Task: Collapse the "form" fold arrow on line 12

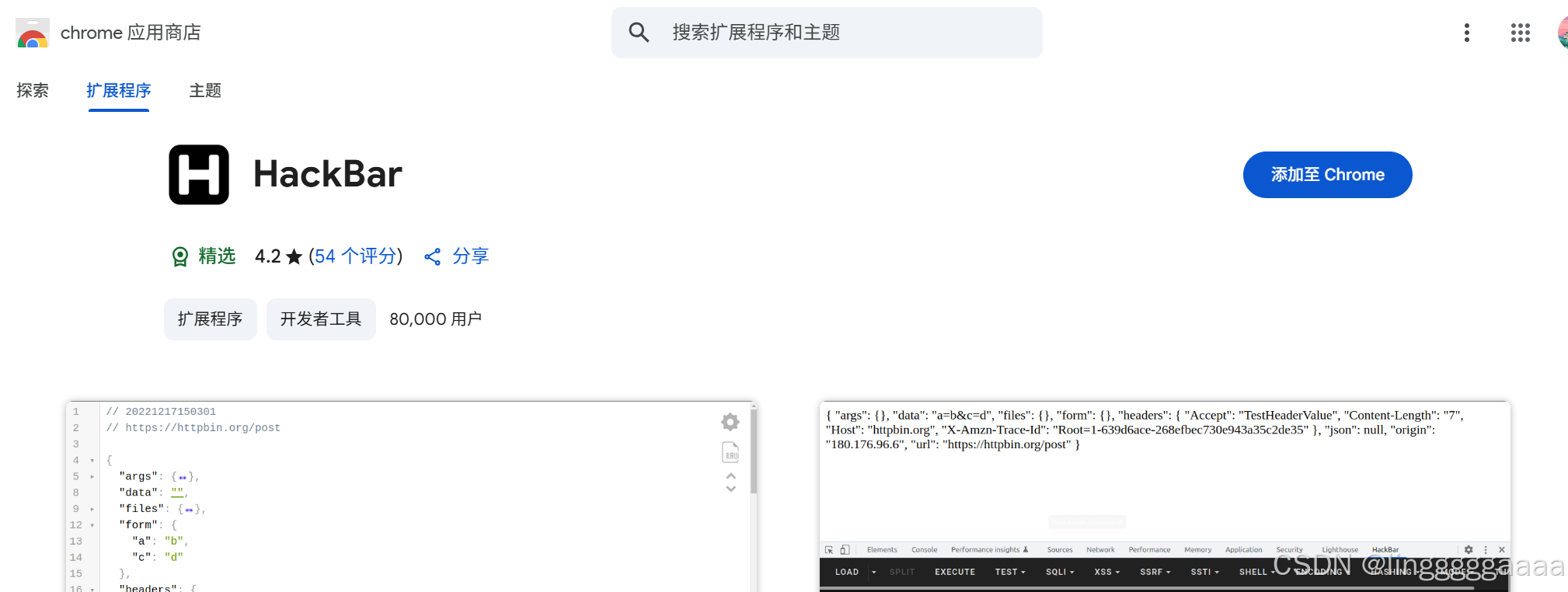Action: [92, 525]
